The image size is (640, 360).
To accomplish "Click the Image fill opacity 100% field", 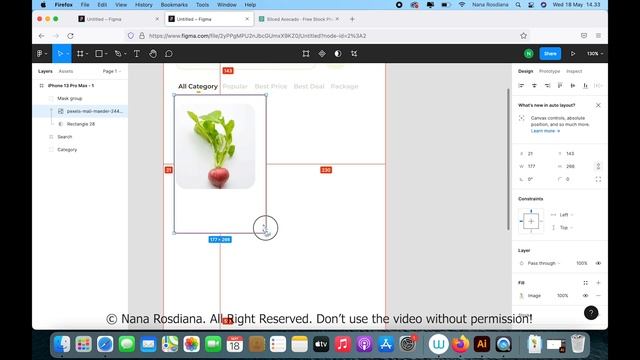I will 562,296.
